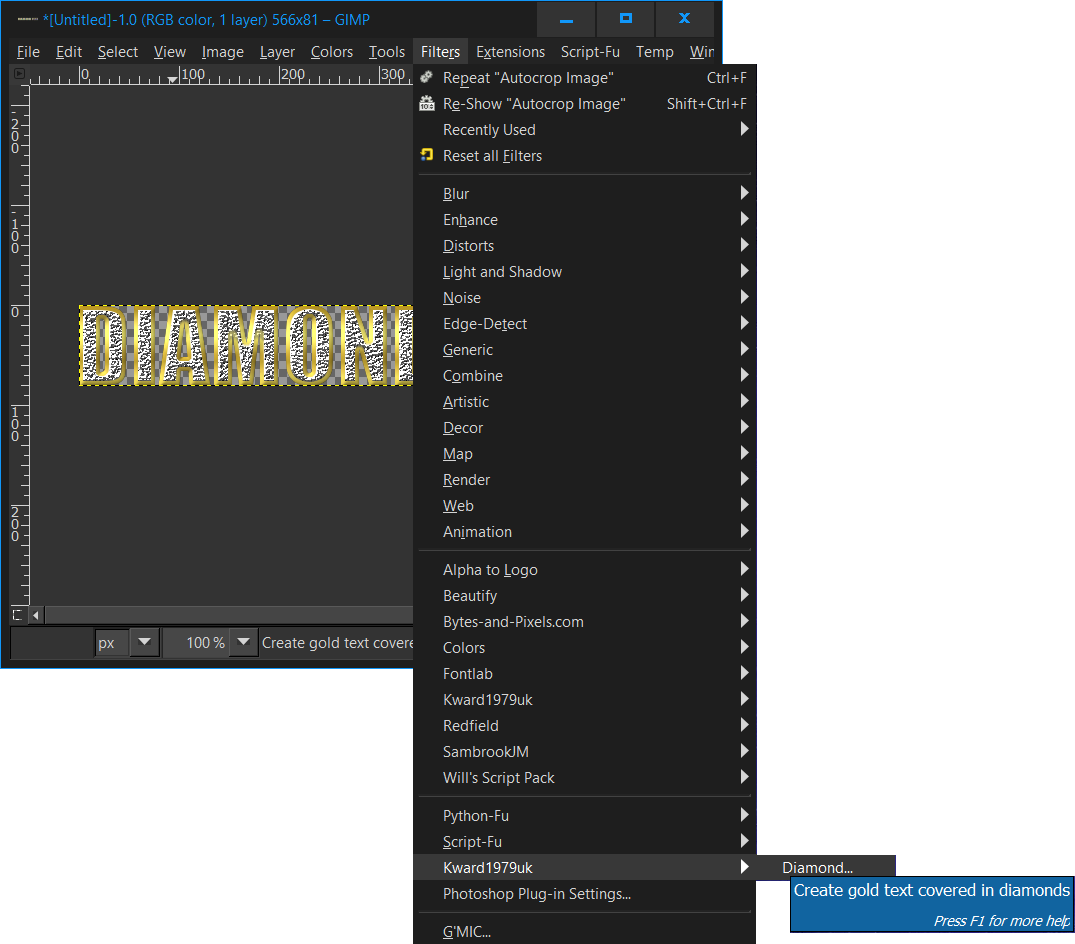
Task: Open the px unit dropdown arrow
Action: click(x=144, y=642)
